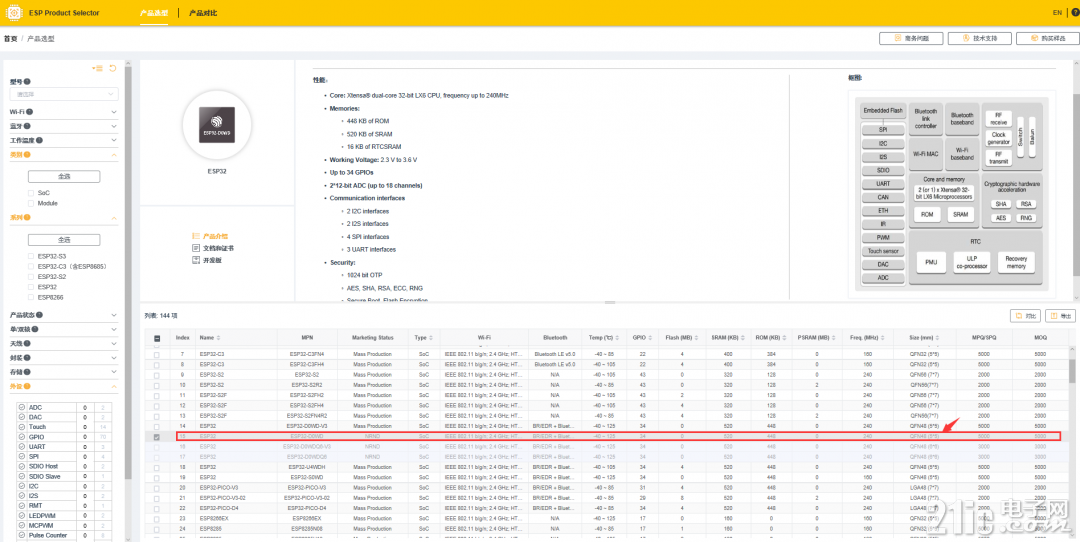This screenshot has height=542, width=1080.
Task: Click the 技术支持 button
Action: pos(979,39)
